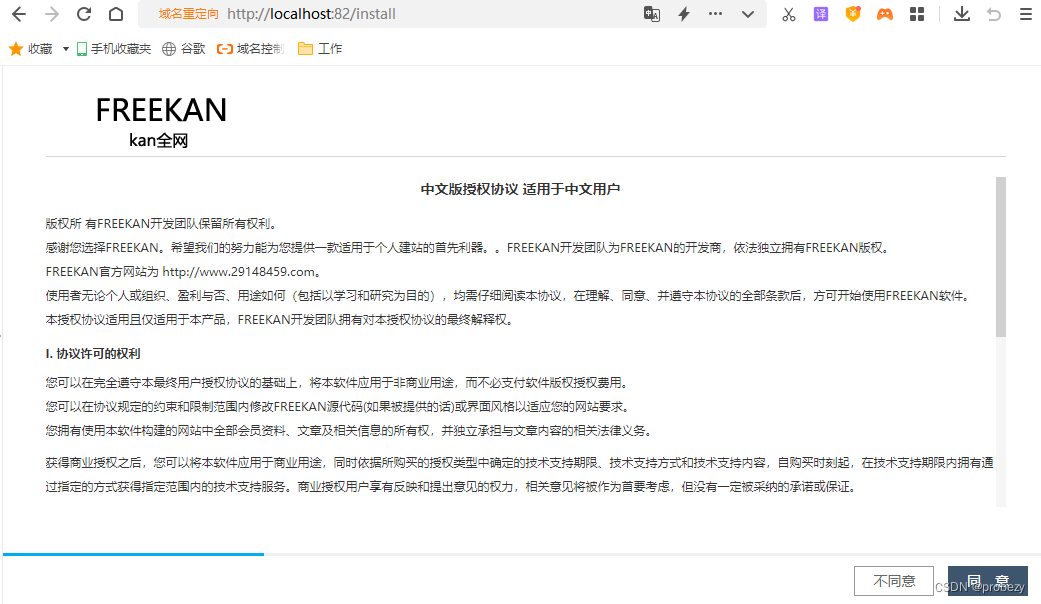Open the four-squares extensions grid icon
Image resolution: width=1041 pixels, height=604 pixels.
point(917,14)
